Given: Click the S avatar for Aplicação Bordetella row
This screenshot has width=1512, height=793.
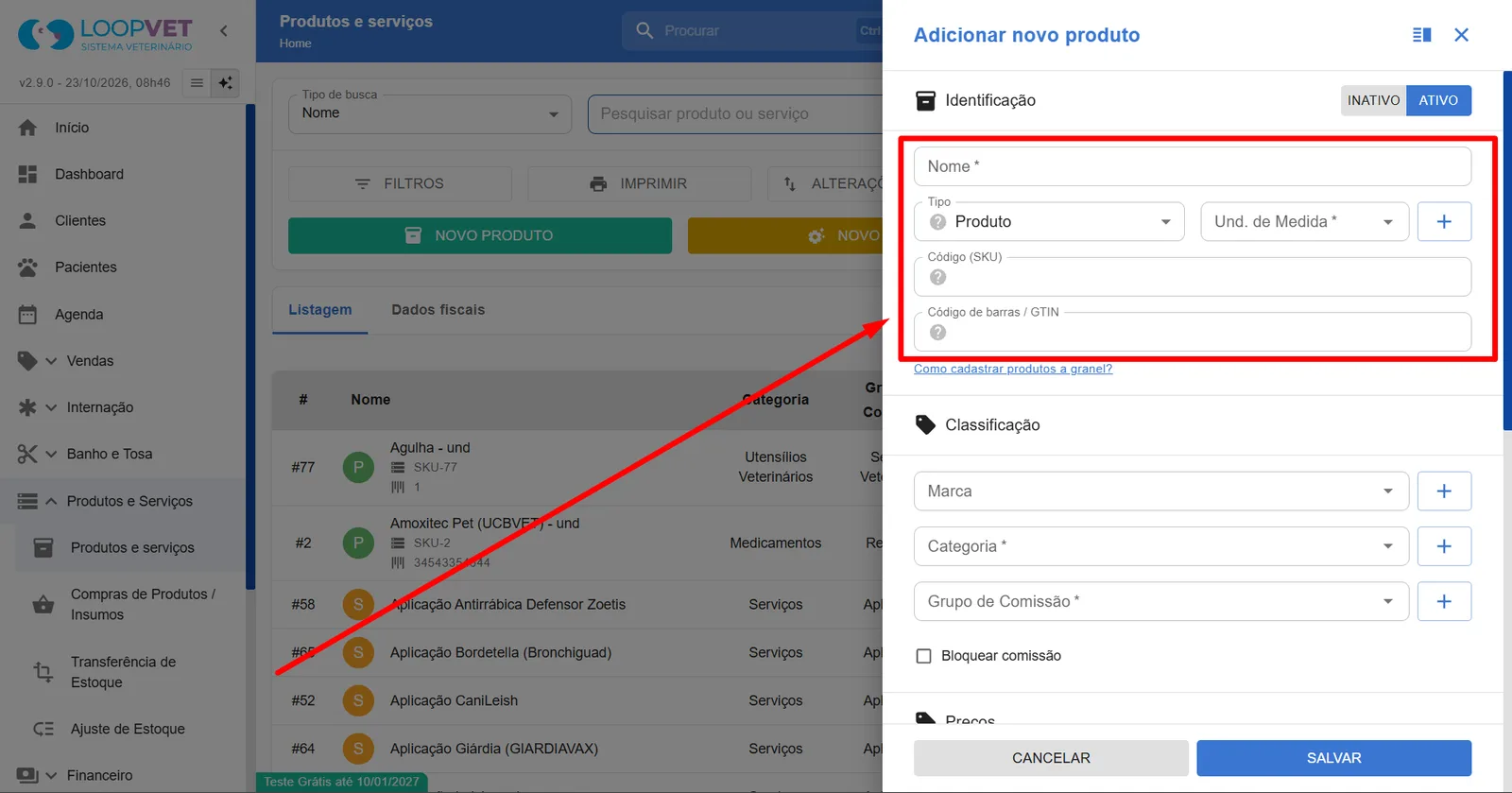Looking at the screenshot, I should pos(358,652).
